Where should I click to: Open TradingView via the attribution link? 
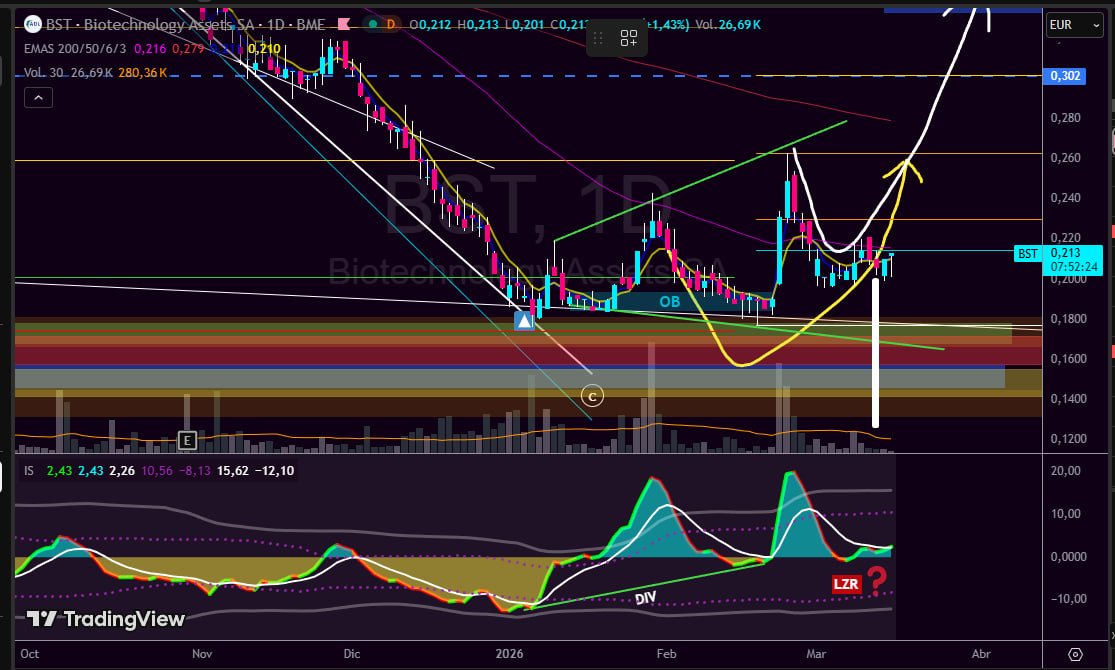pos(103,620)
